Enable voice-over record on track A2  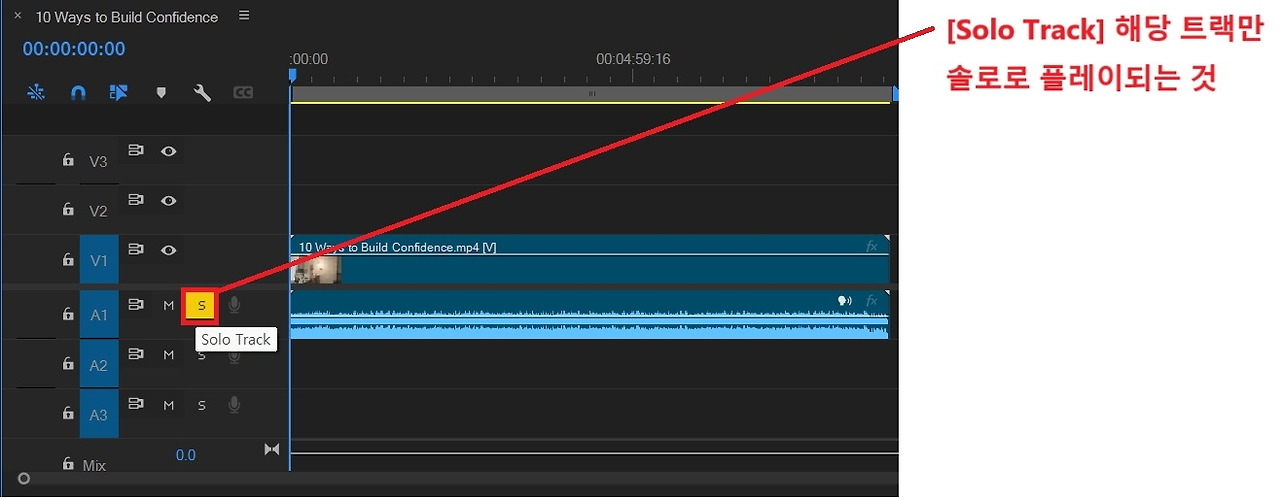coord(234,355)
